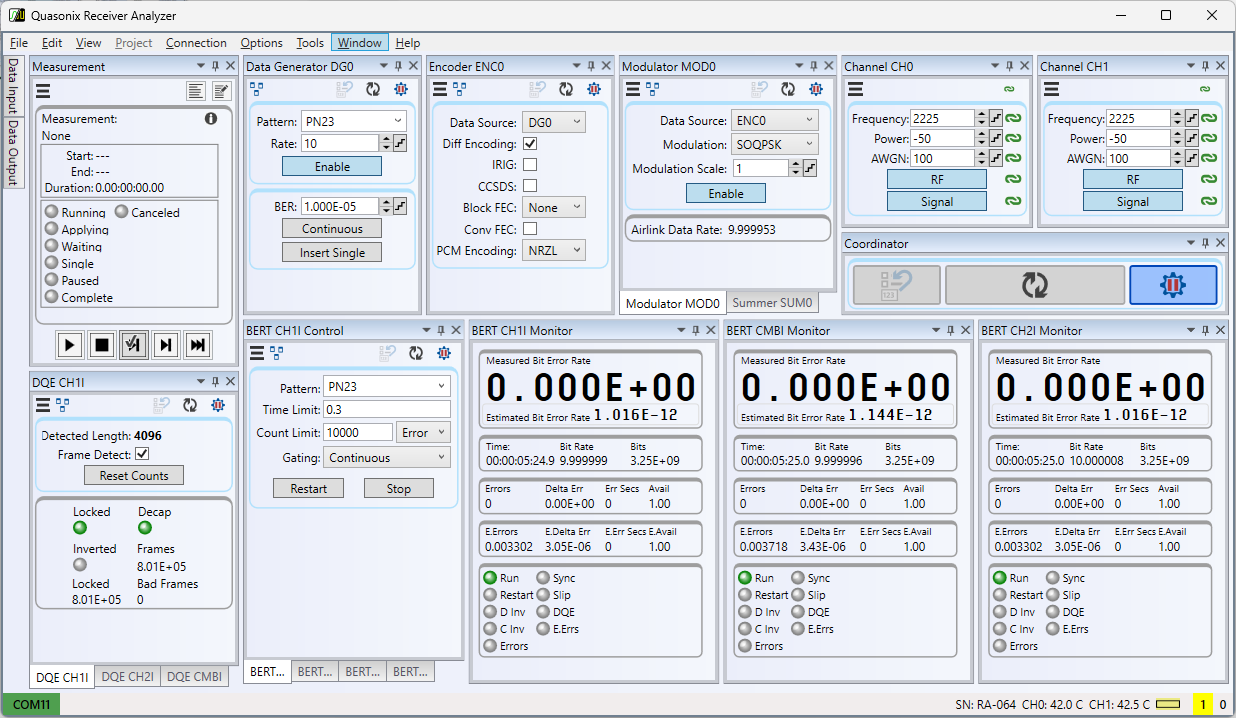Open the Encoder Data Source DG0 dropdown
Screen dimensions: 1236x718
click(x=554, y=121)
